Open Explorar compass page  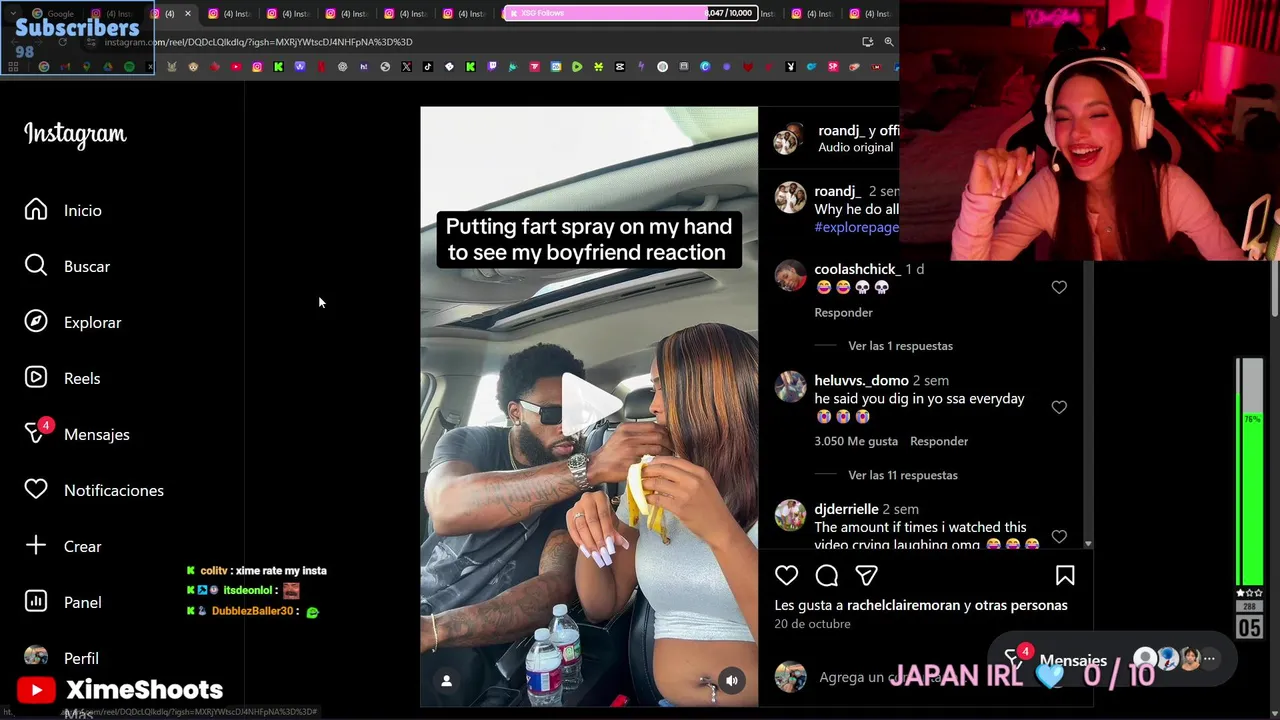[72, 322]
